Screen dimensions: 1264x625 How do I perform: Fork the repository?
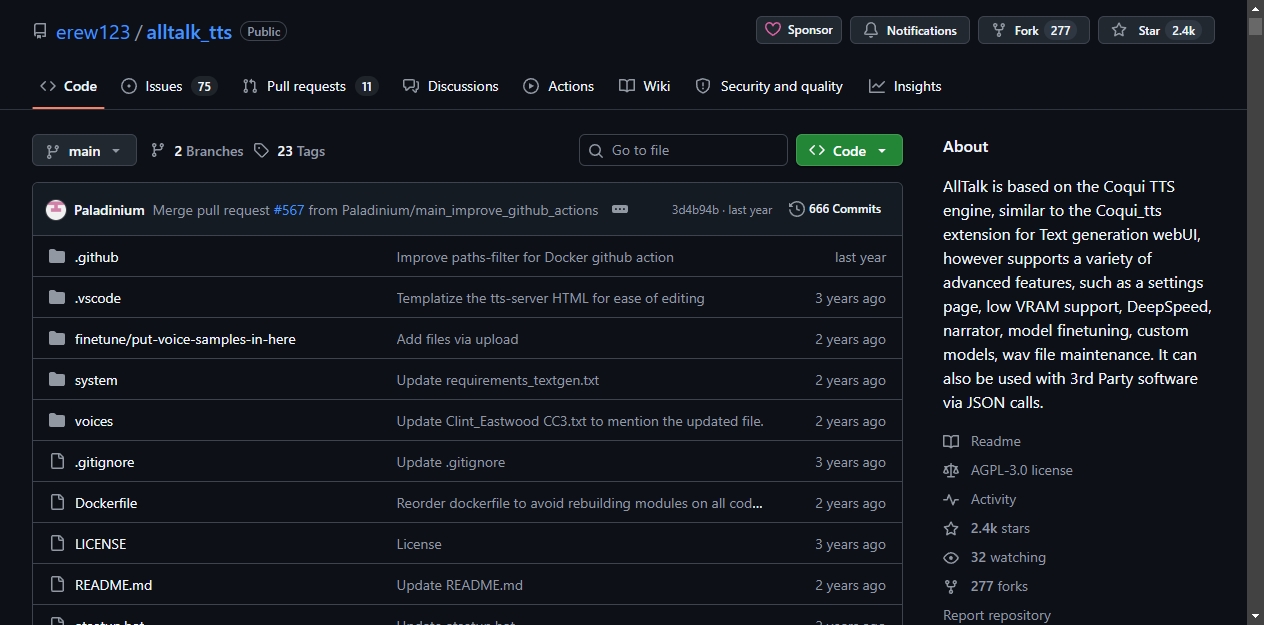pyautogui.click(x=1034, y=30)
